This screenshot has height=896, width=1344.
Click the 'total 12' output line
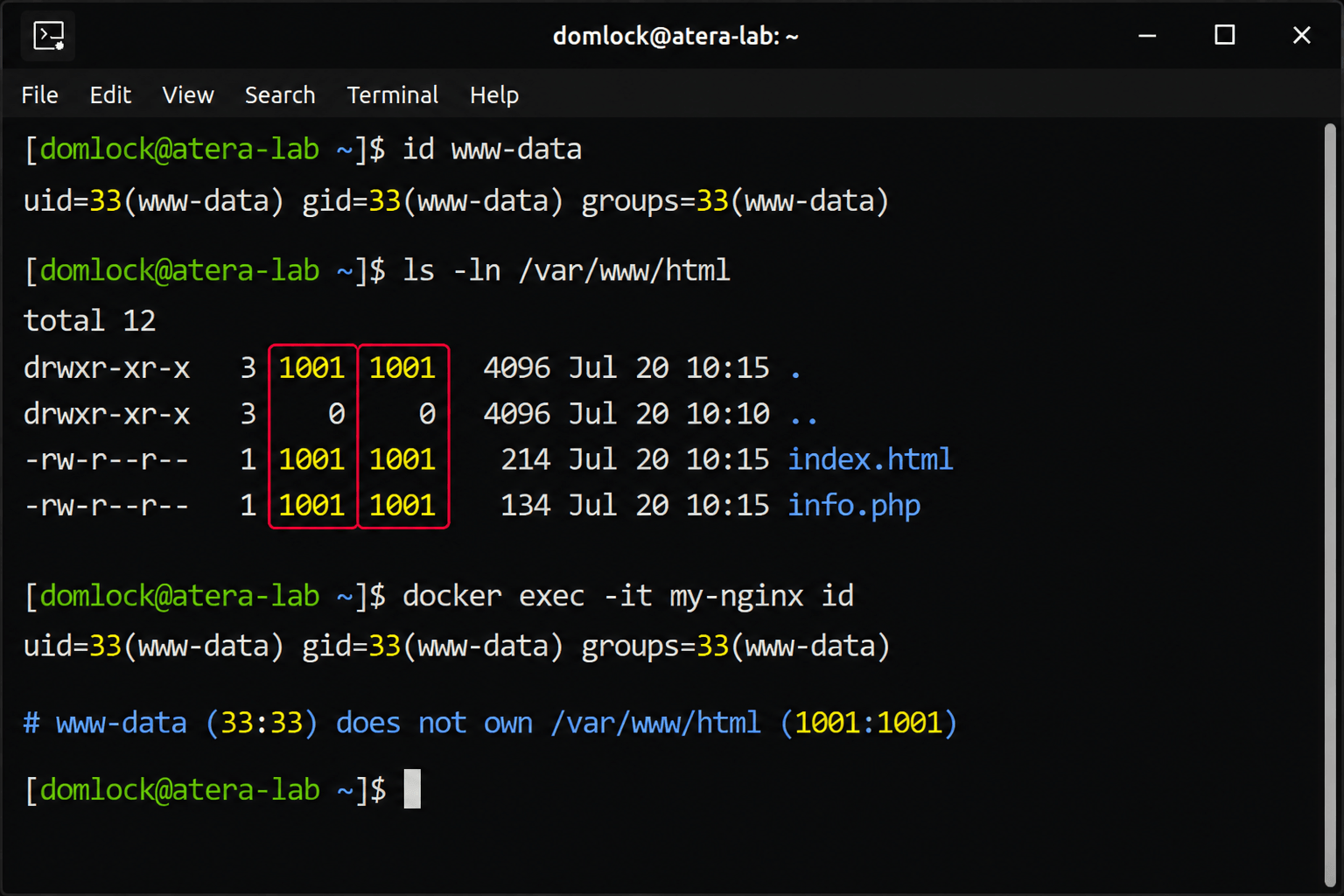click(x=89, y=320)
